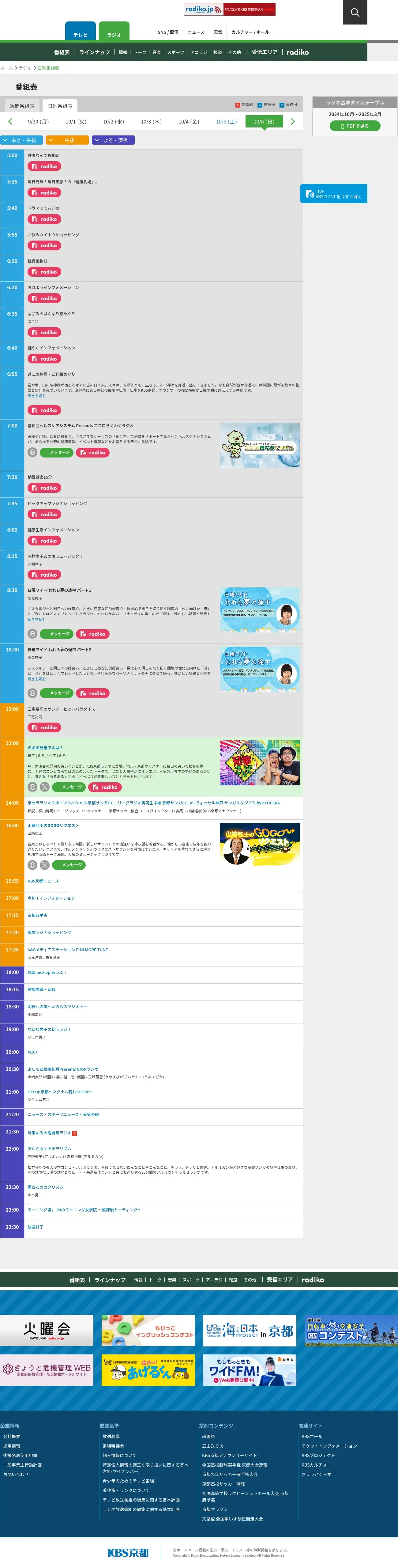Expand 続きを読む for 日曜ワイド パート2
This screenshot has width=398, height=1568.
point(36,679)
